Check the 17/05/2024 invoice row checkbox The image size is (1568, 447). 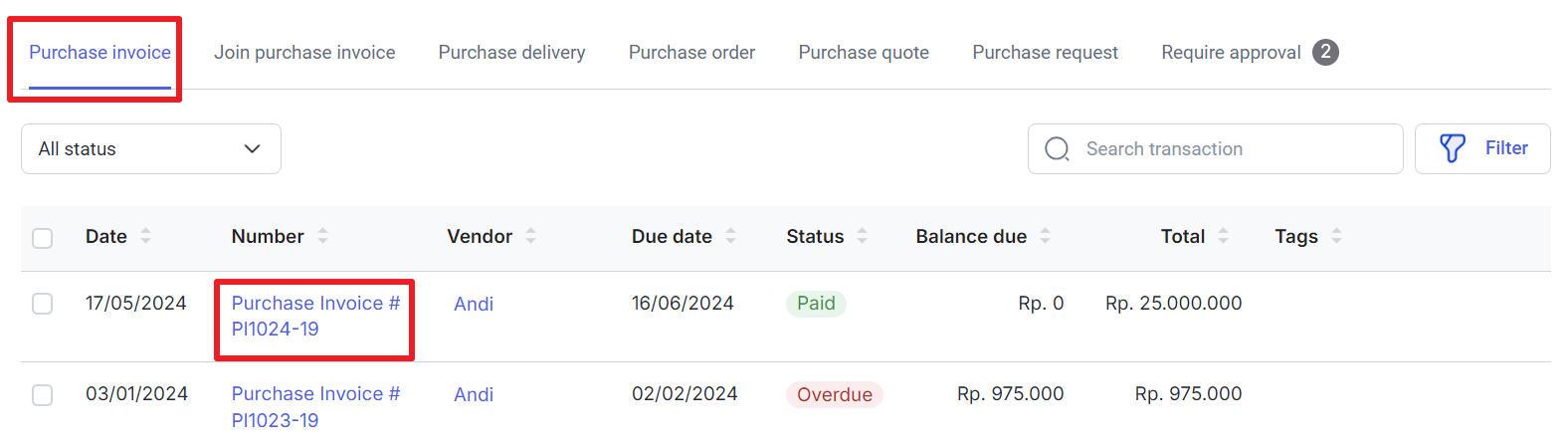pos(42,303)
